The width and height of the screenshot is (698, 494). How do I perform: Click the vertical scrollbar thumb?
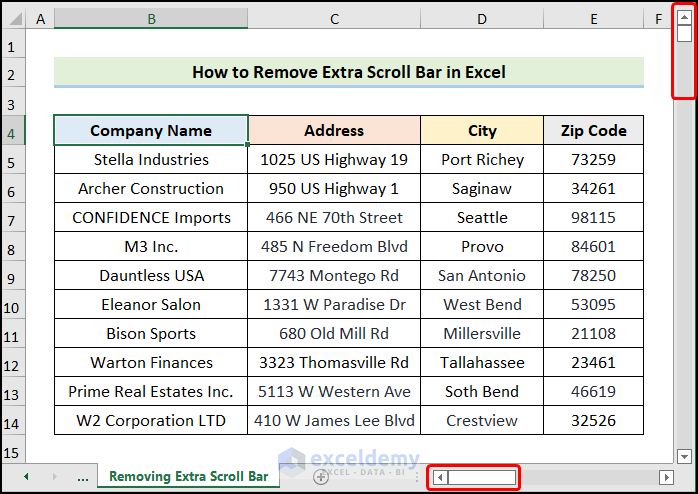[x=684, y=33]
